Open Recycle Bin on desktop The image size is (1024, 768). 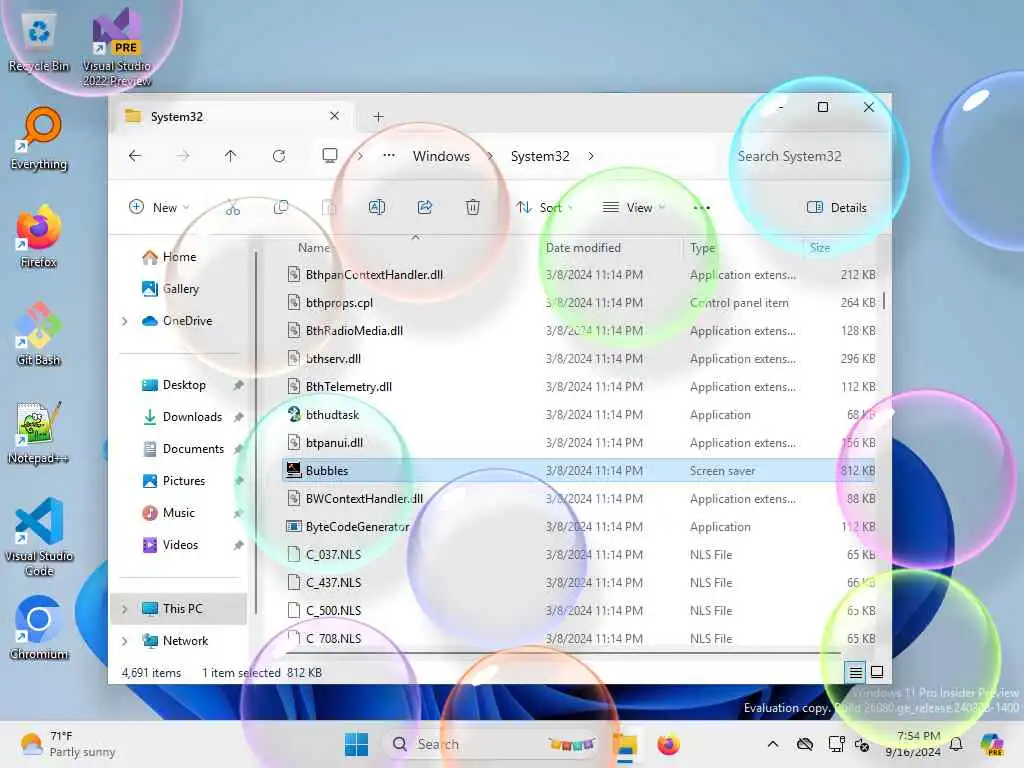coord(39,42)
